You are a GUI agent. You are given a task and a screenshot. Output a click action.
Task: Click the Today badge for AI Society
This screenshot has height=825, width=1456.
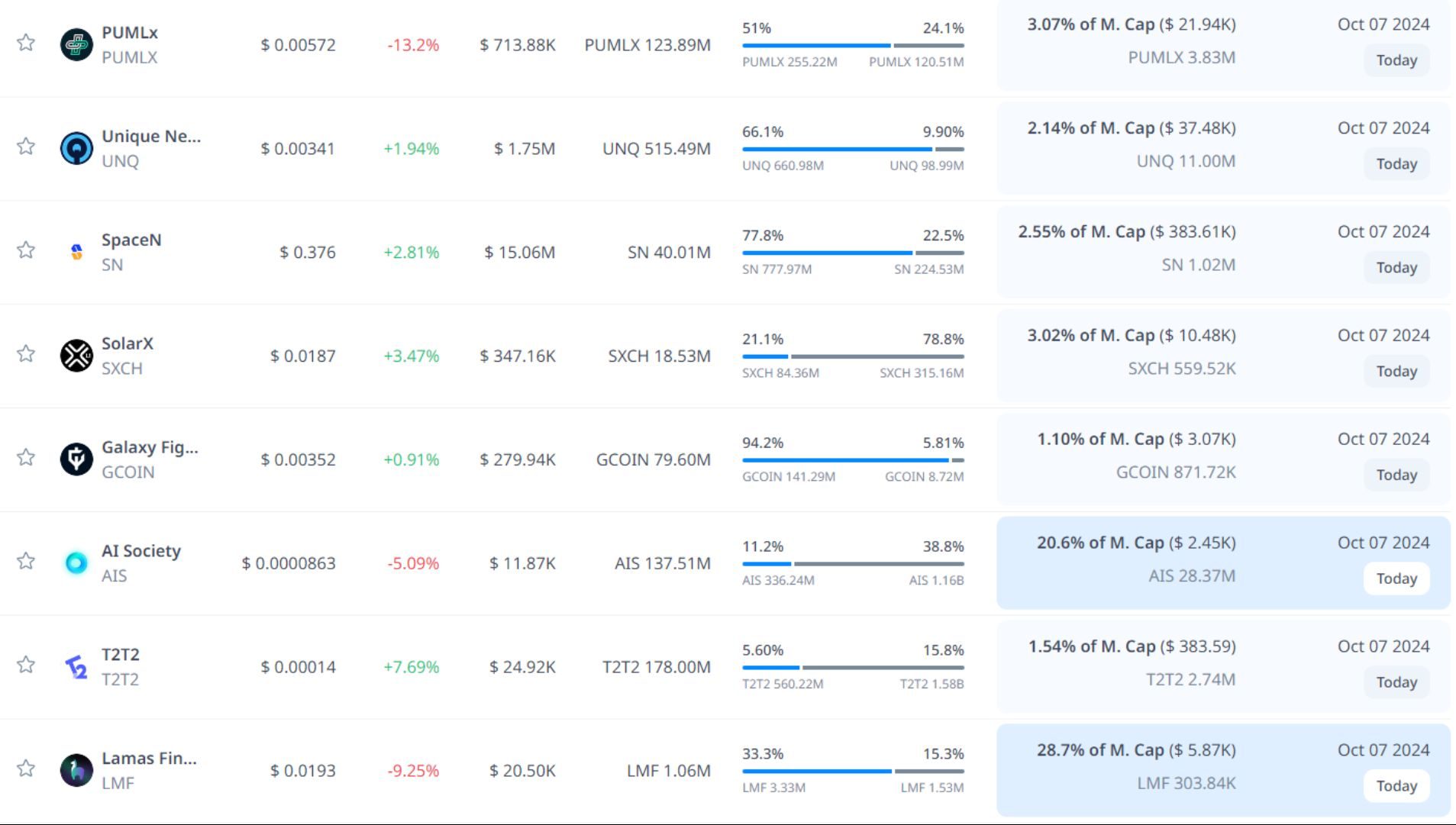(x=1396, y=578)
